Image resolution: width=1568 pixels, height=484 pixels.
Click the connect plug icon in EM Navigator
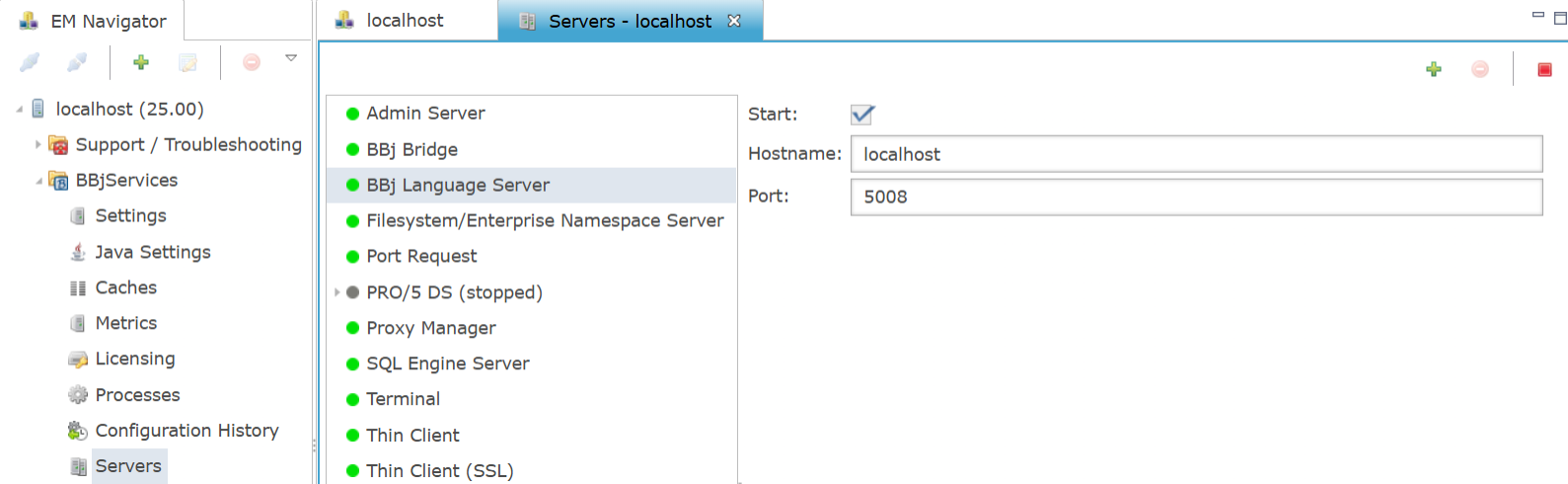tap(30, 62)
